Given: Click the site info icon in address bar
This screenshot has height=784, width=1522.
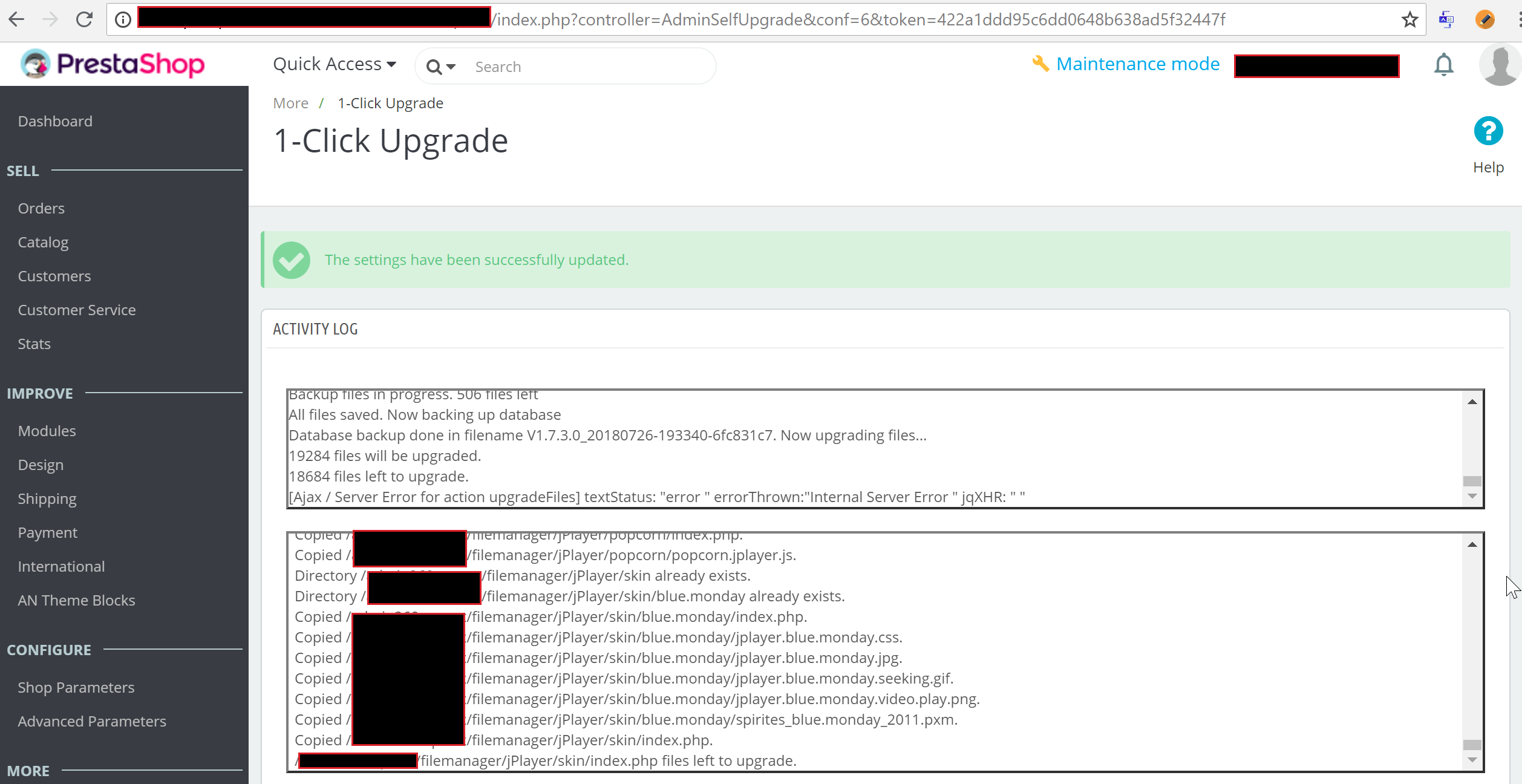Looking at the screenshot, I should tap(123, 20).
